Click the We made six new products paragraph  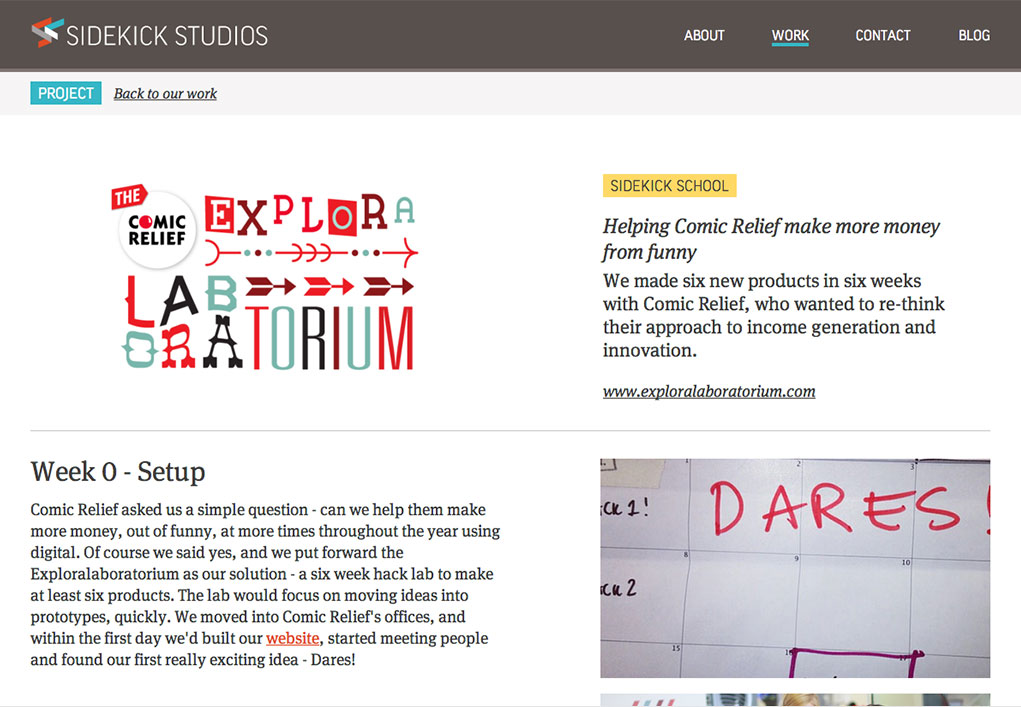point(774,316)
